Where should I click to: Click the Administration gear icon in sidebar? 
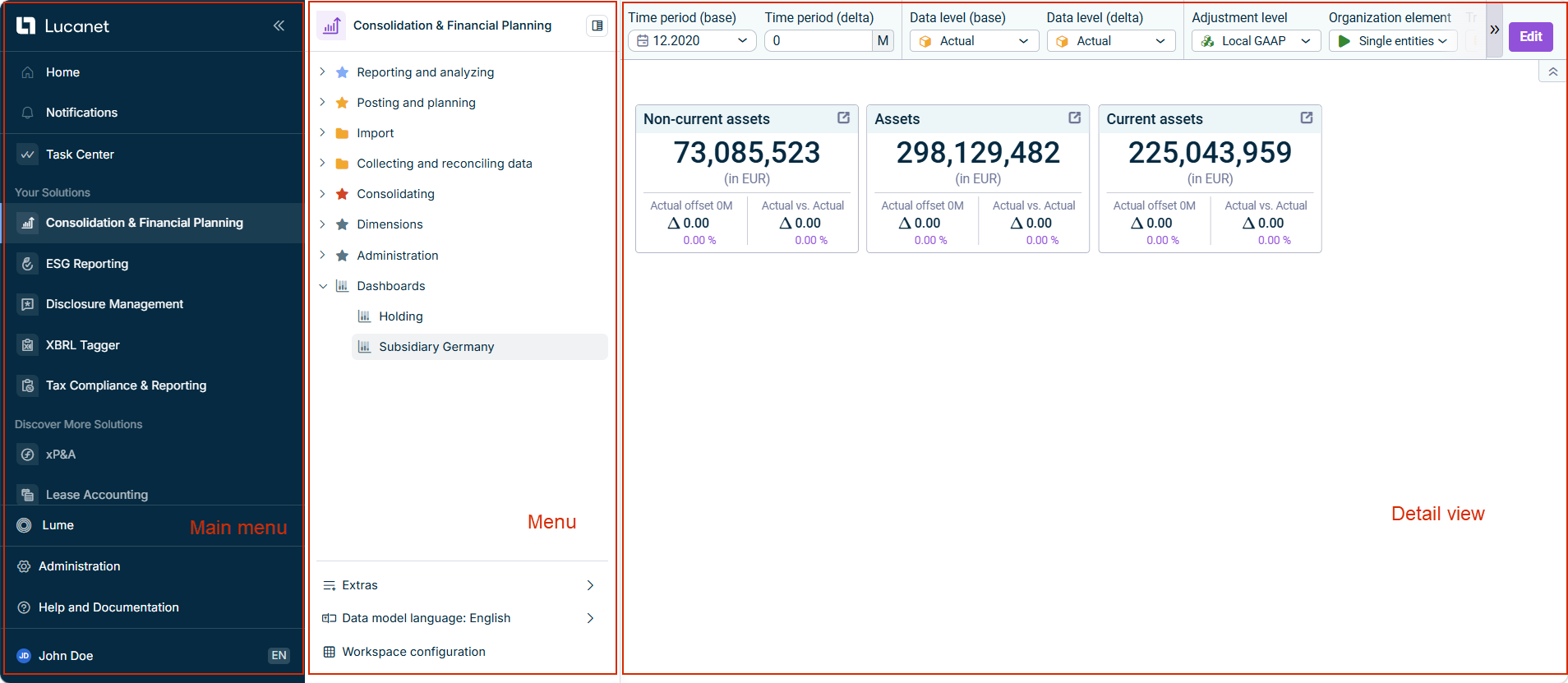click(x=25, y=566)
